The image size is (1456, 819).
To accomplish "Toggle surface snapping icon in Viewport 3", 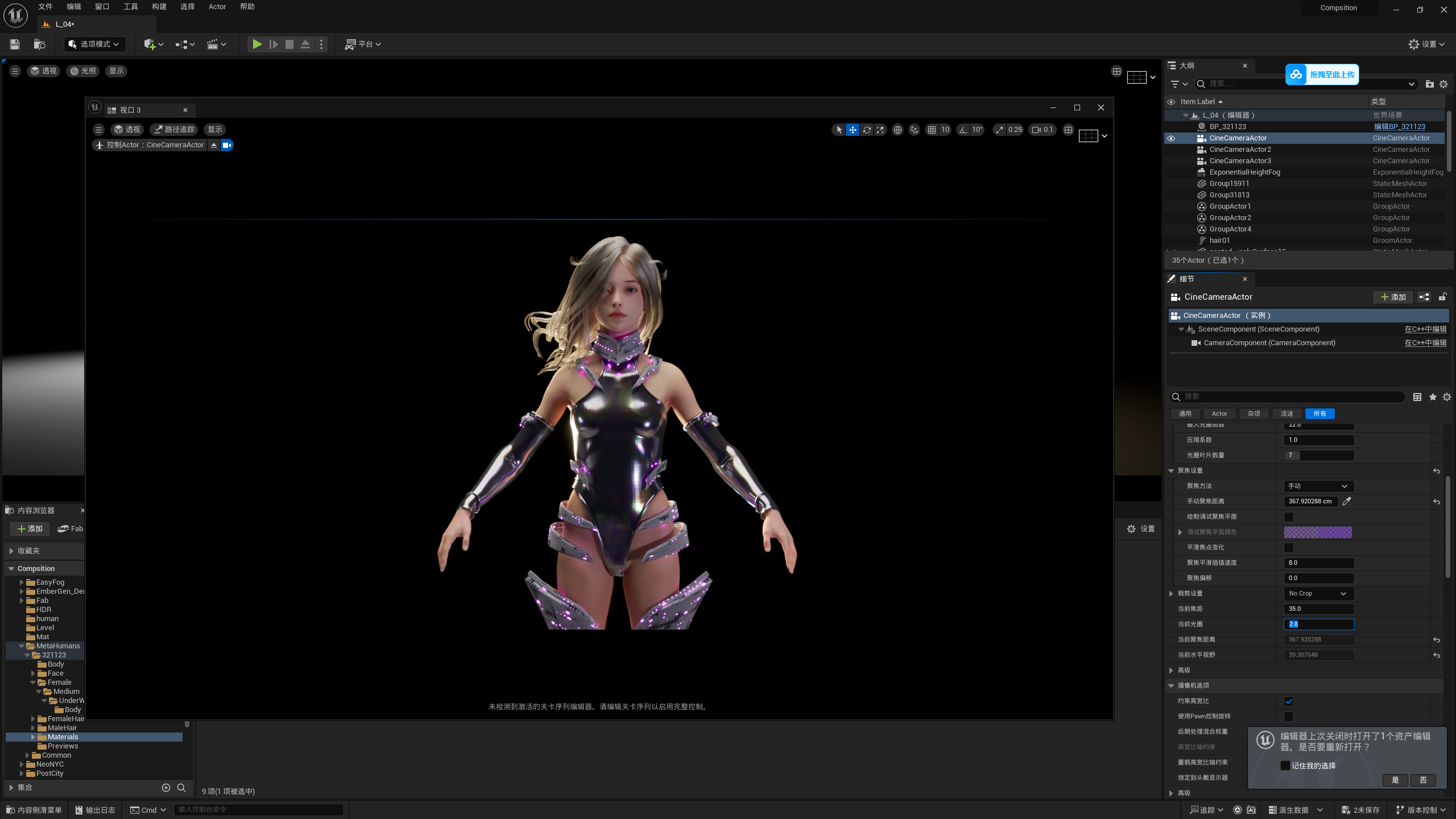I will pos(914,130).
